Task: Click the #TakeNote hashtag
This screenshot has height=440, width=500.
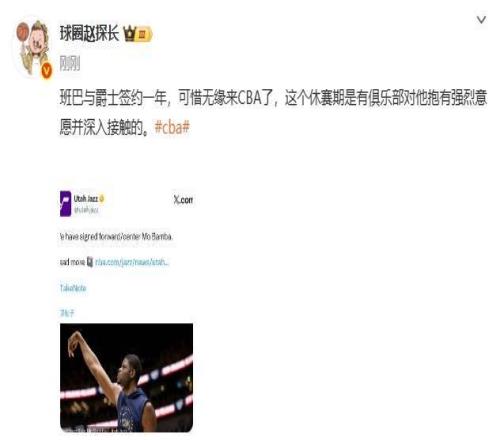Action: (73, 288)
